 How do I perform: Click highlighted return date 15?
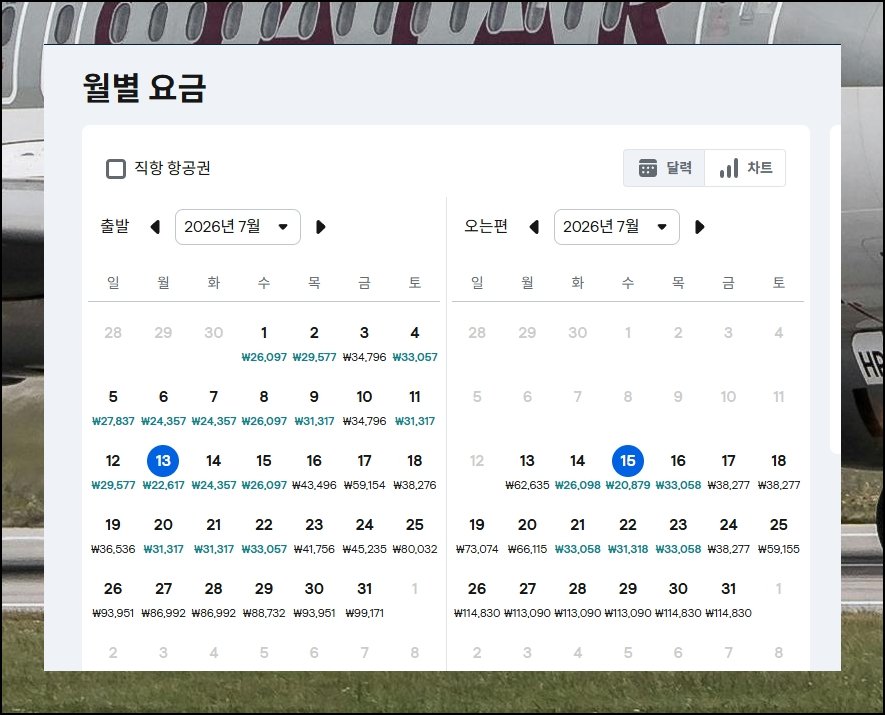pyautogui.click(x=628, y=460)
